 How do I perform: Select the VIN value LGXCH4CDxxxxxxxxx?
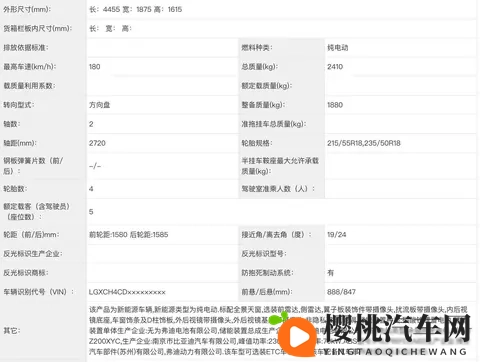pos(127,292)
